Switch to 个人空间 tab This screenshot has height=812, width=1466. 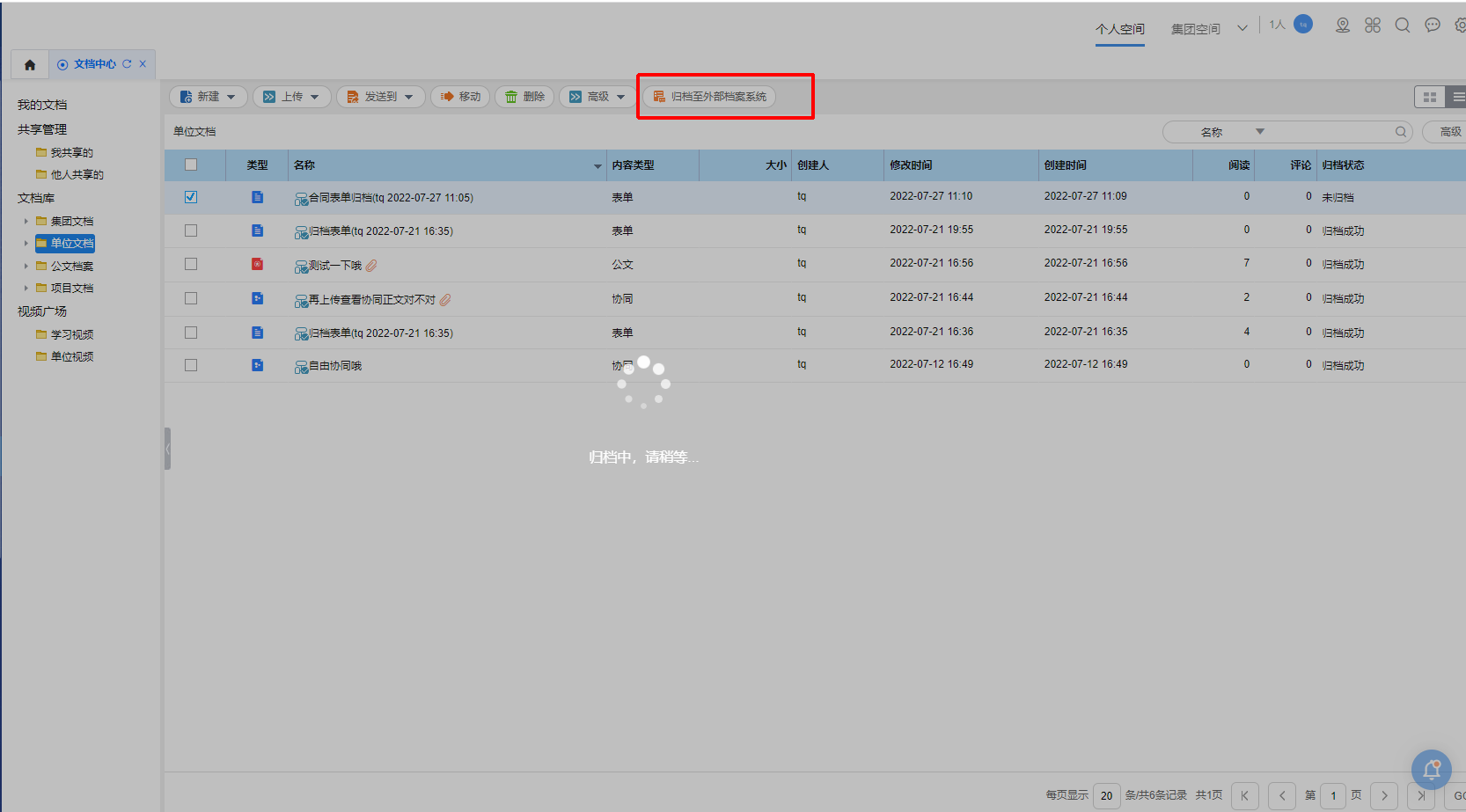tap(1119, 29)
